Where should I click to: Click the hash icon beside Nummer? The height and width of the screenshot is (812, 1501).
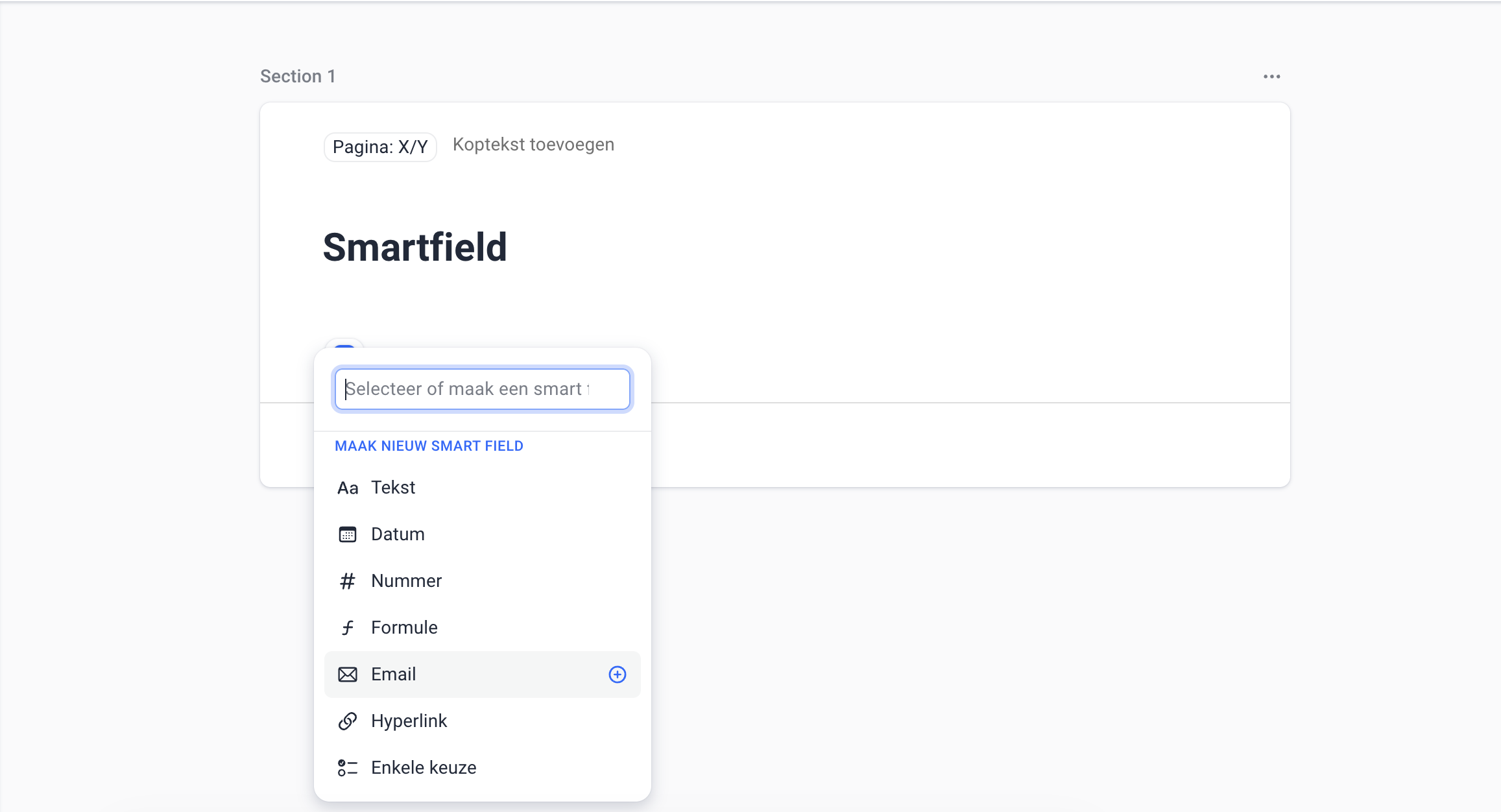[x=348, y=581]
